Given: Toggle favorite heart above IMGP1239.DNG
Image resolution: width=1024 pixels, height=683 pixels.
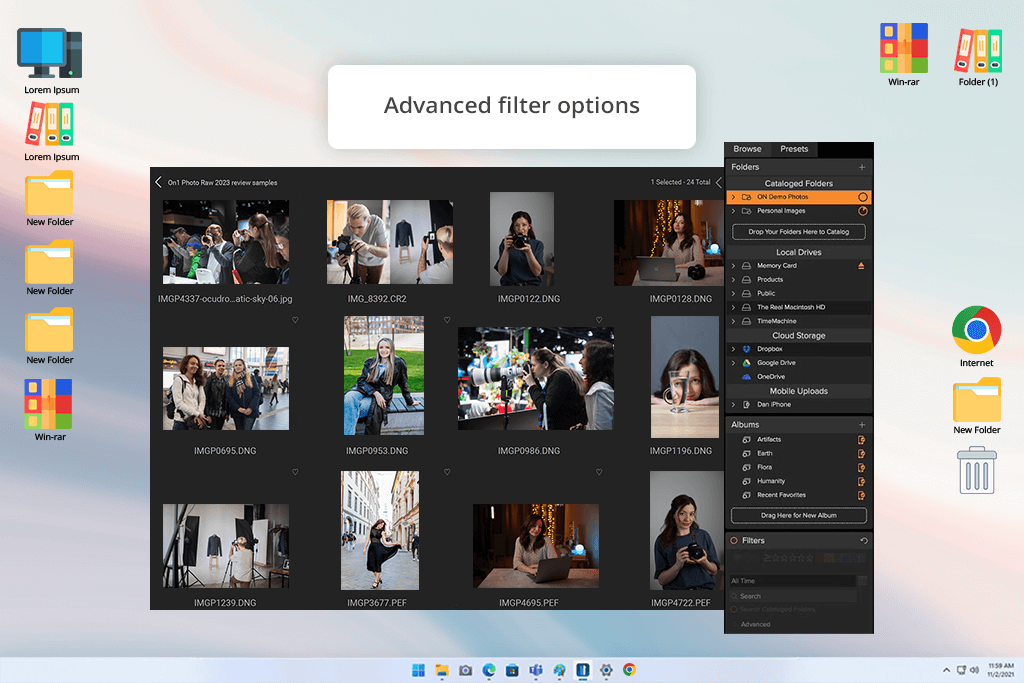Looking at the screenshot, I should tap(295, 472).
